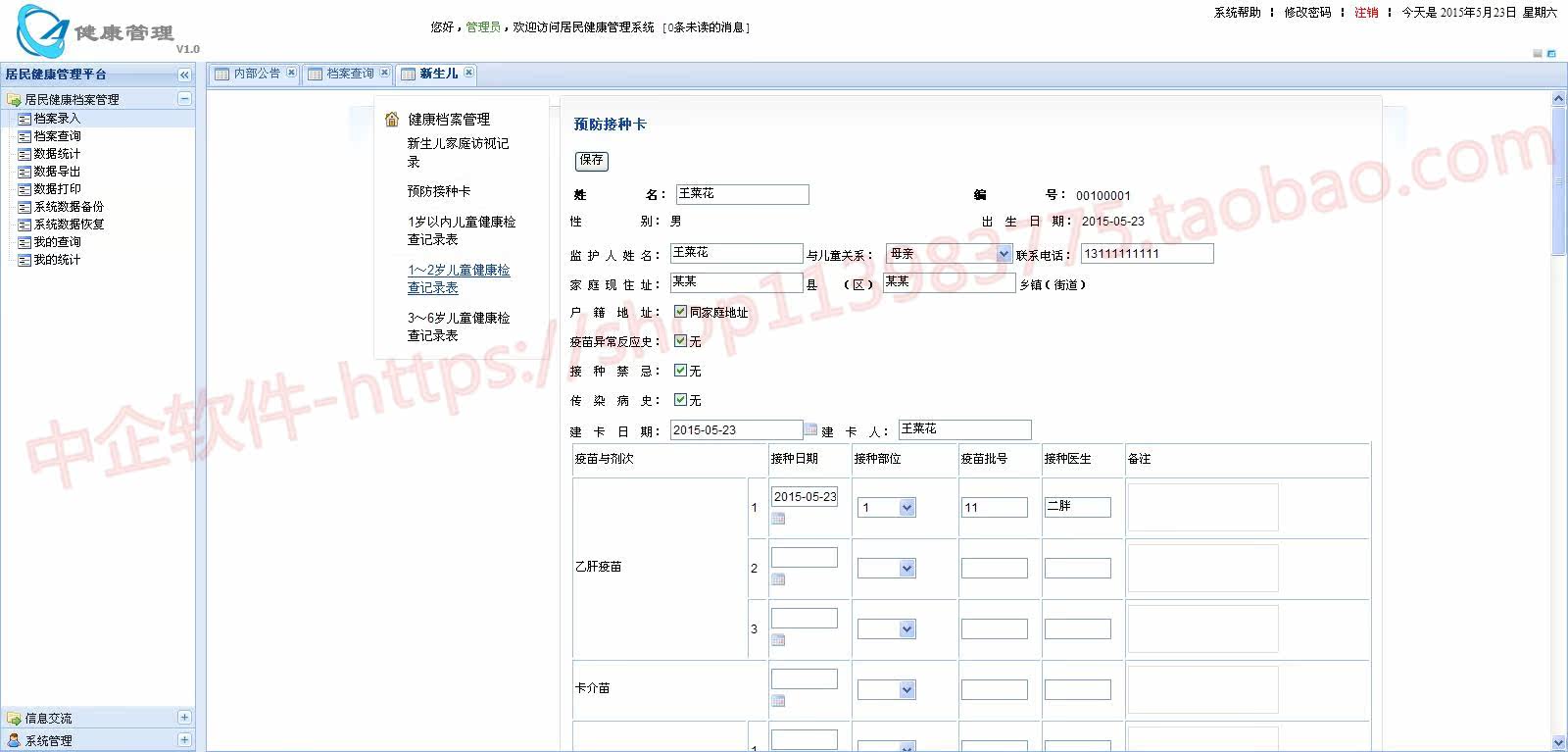Click 备注 box for 乙肝疫苗 dose 2
This screenshot has height=752, width=1568.
coord(1202,568)
